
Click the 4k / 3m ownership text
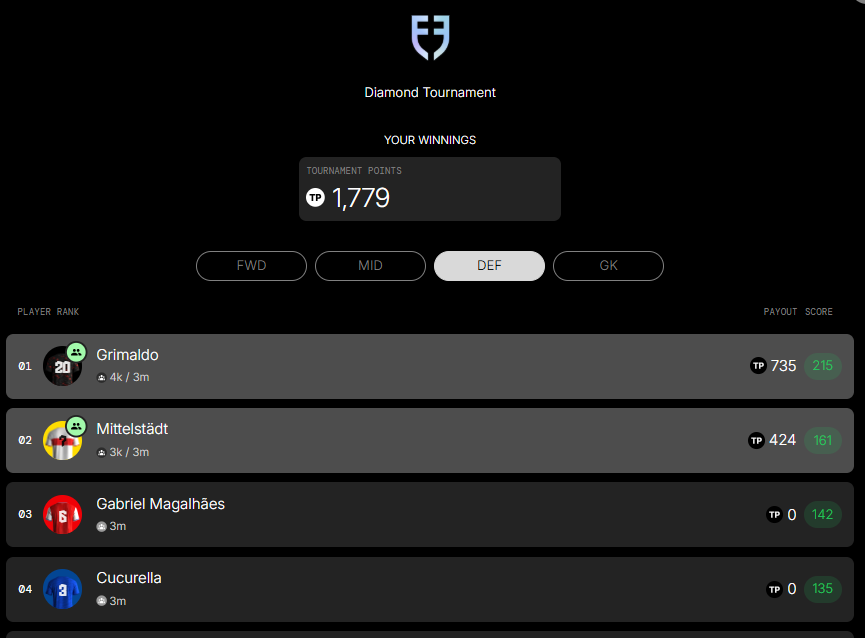[x=130, y=378]
